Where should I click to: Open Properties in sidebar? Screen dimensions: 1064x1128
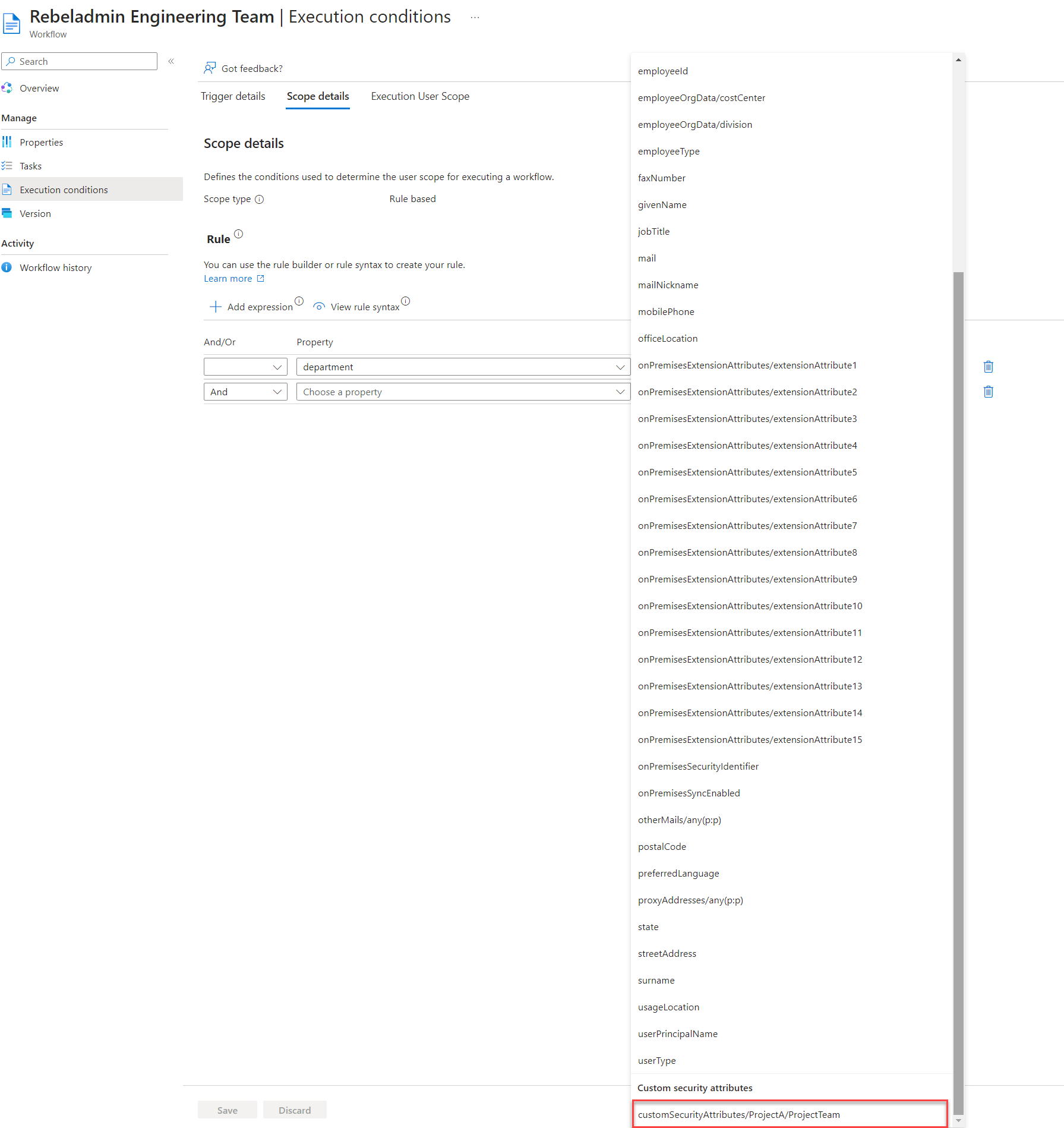tap(41, 142)
